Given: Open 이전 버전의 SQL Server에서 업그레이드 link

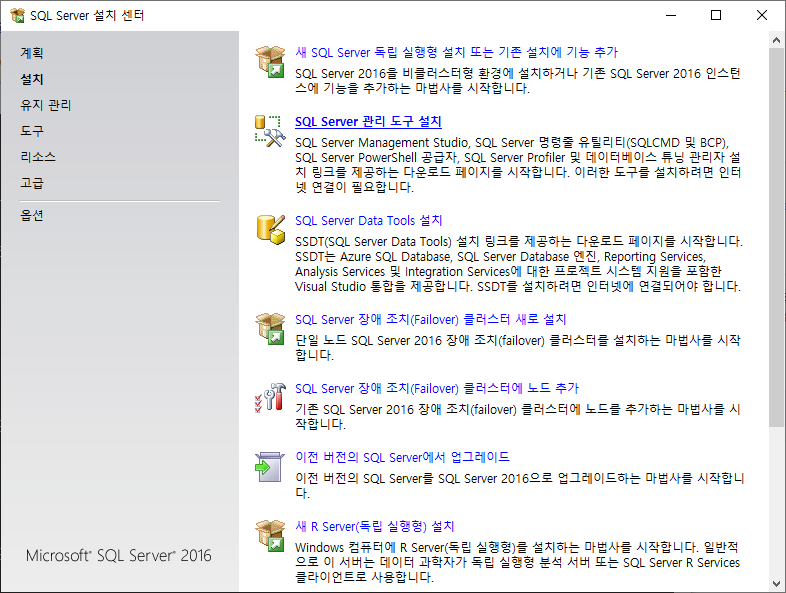Looking at the screenshot, I should click(402, 457).
